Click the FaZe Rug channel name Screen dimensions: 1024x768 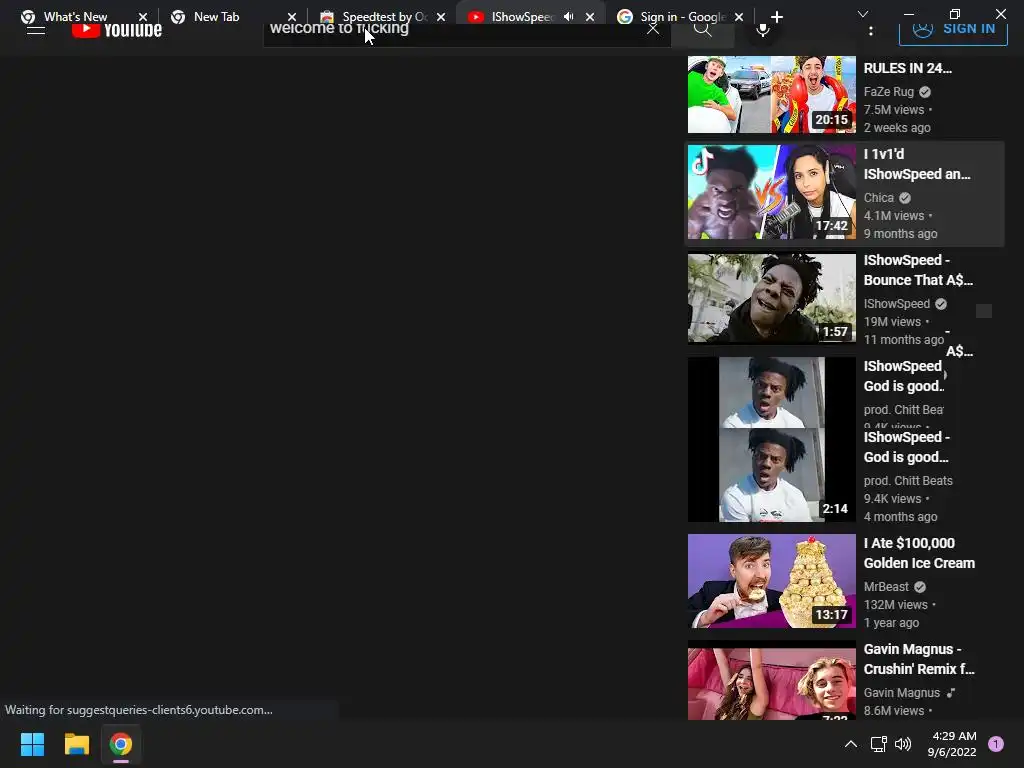point(889,91)
